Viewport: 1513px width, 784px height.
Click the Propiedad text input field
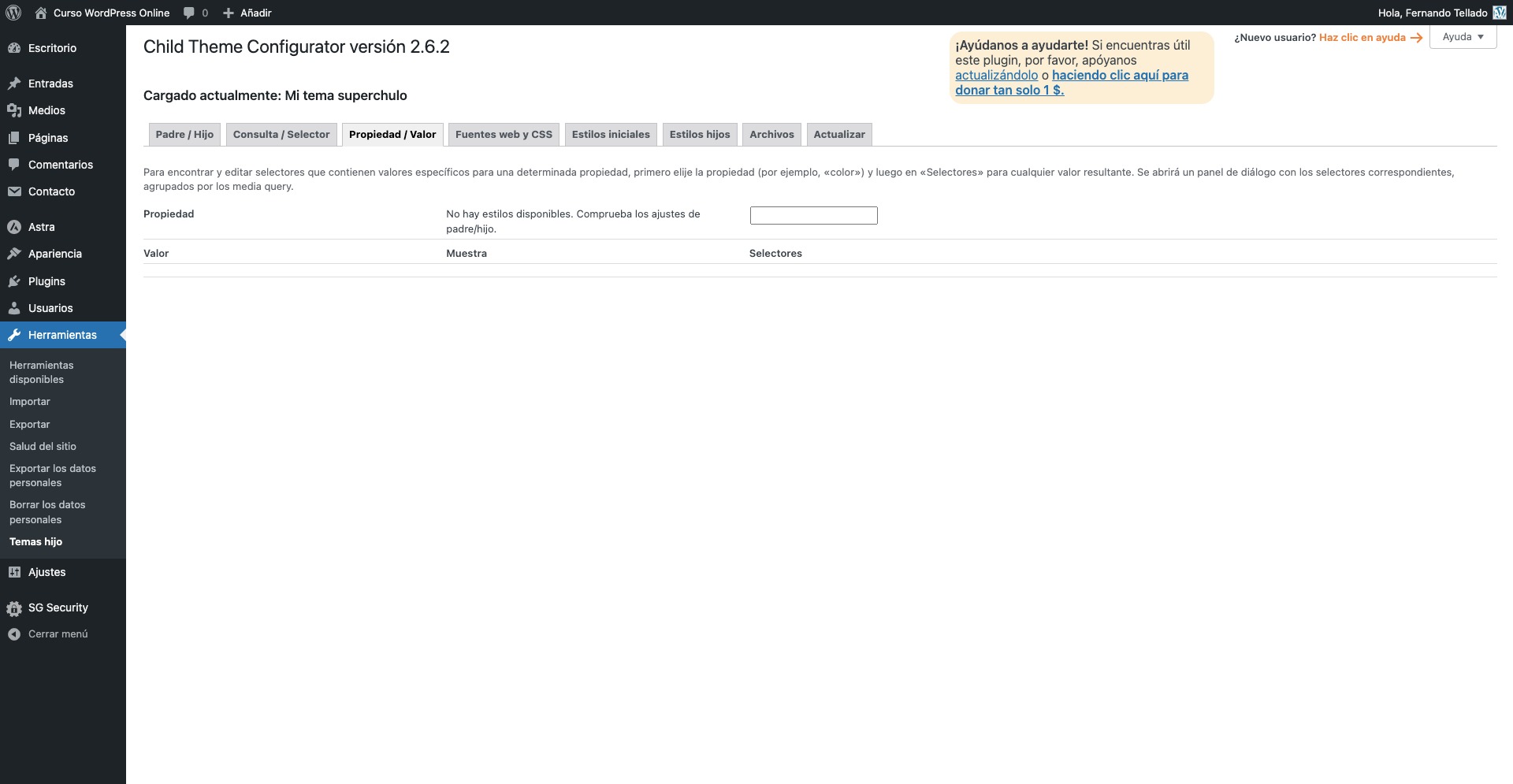pyautogui.click(x=813, y=215)
